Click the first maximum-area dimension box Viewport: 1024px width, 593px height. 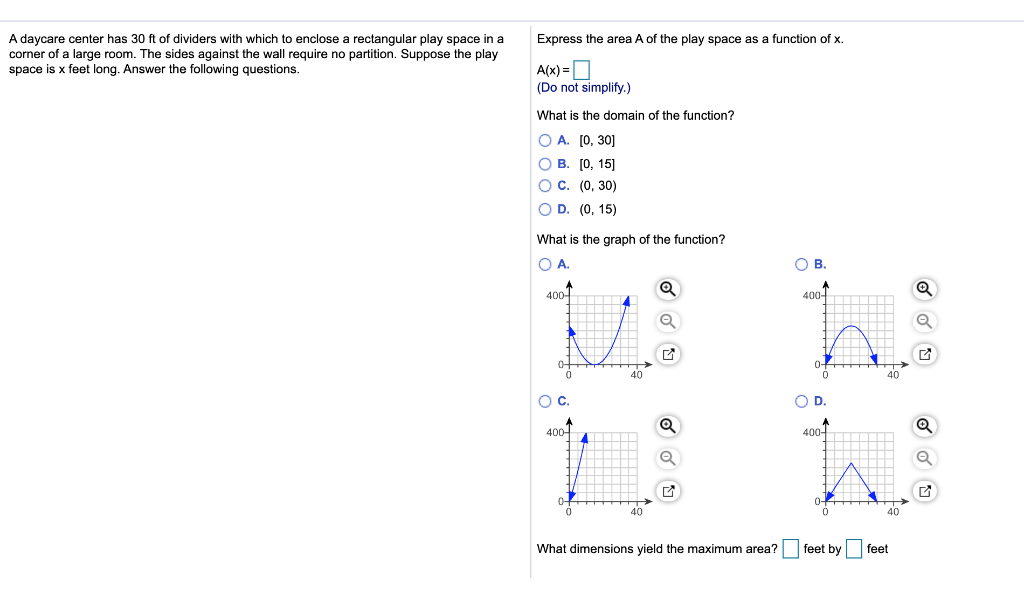790,548
